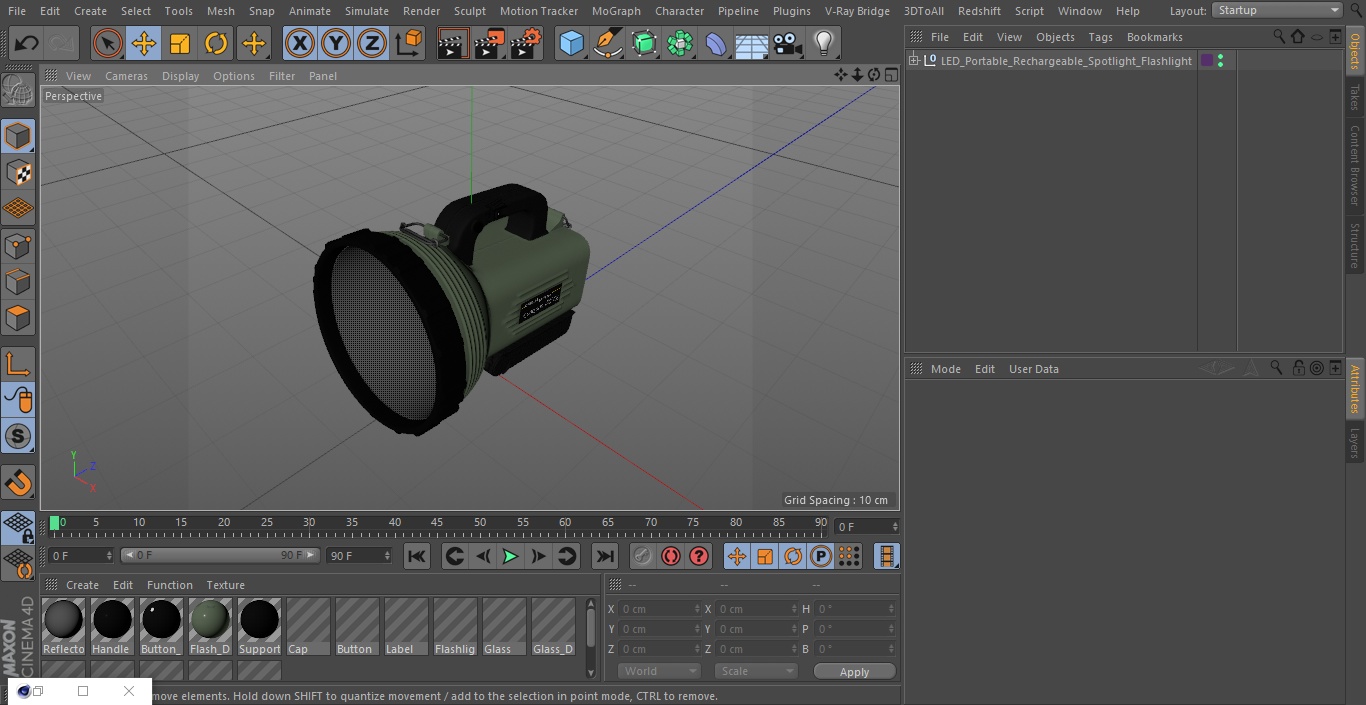The height and width of the screenshot is (705, 1366).
Task: Toggle viewport Solo mode
Action: [x=18, y=436]
